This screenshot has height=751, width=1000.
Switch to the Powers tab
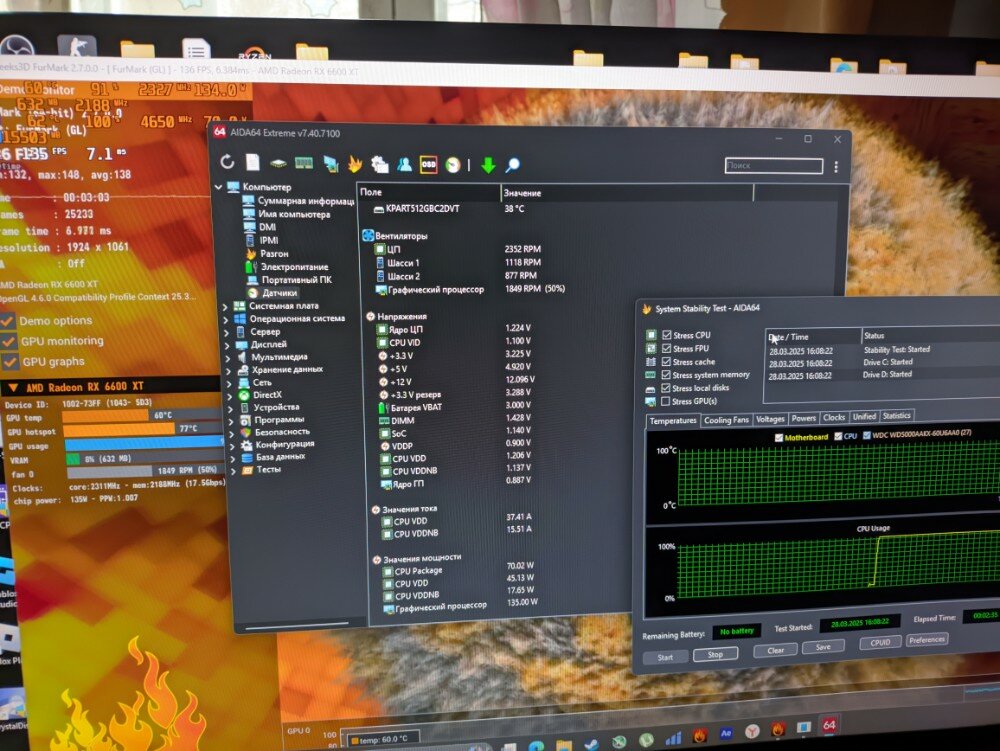[804, 418]
